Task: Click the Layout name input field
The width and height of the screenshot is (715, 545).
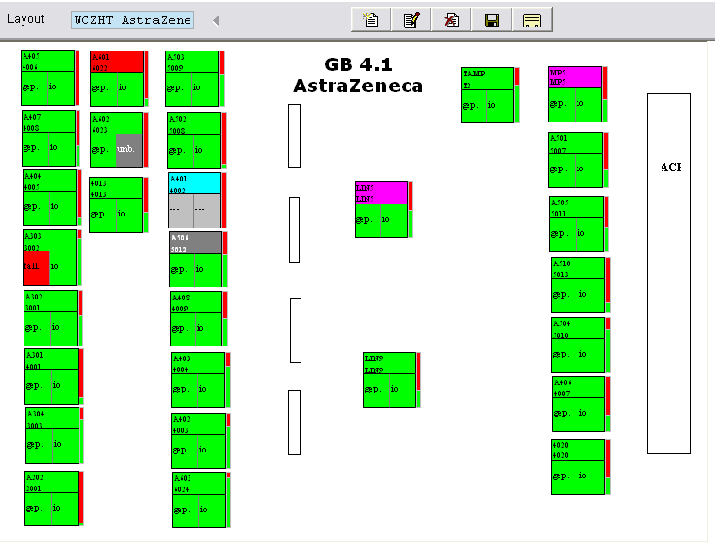Action: coord(132,20)
